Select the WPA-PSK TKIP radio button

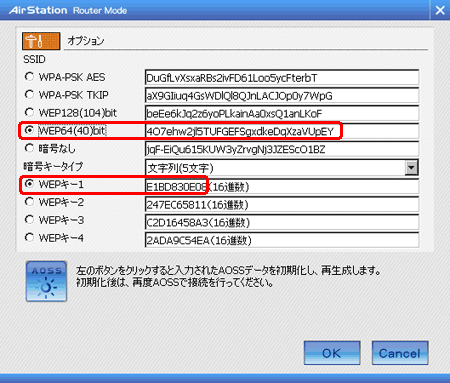(x=29, y=95)
